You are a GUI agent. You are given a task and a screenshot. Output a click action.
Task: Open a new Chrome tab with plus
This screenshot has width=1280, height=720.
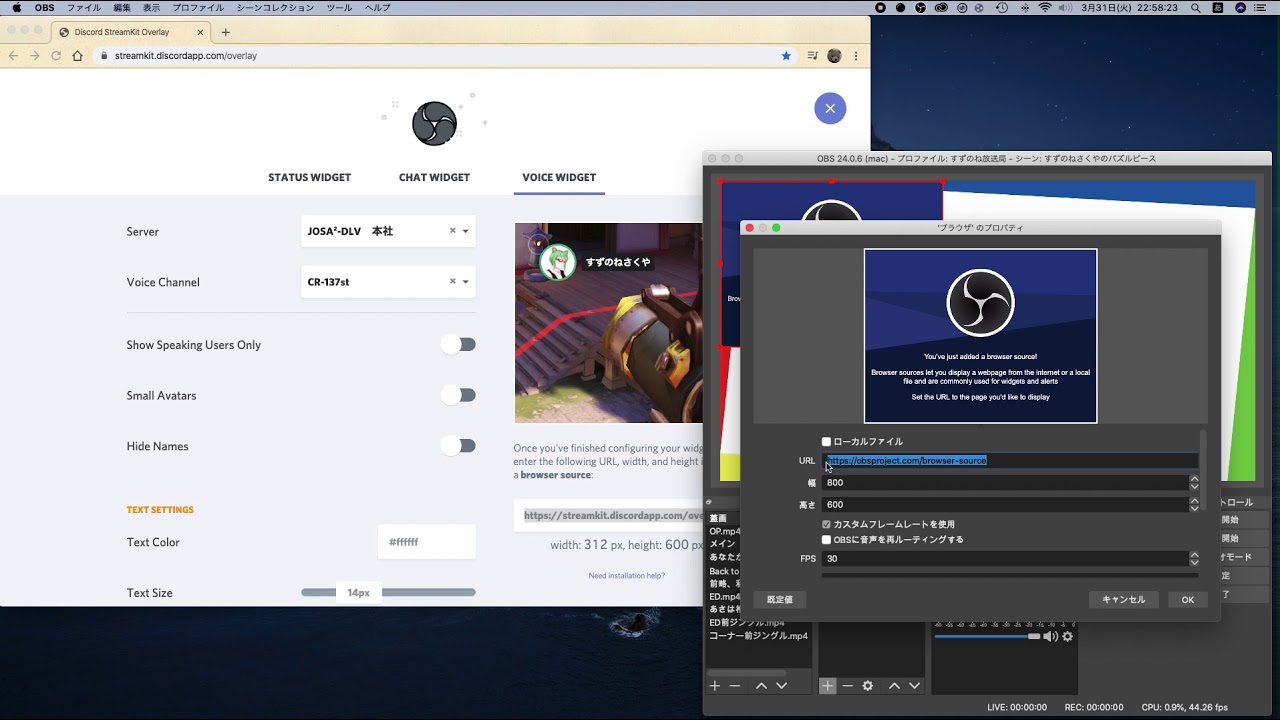point(226,32)
